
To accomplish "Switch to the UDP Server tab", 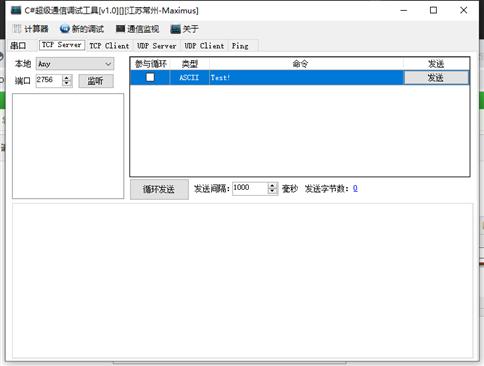I will (156, 46).
